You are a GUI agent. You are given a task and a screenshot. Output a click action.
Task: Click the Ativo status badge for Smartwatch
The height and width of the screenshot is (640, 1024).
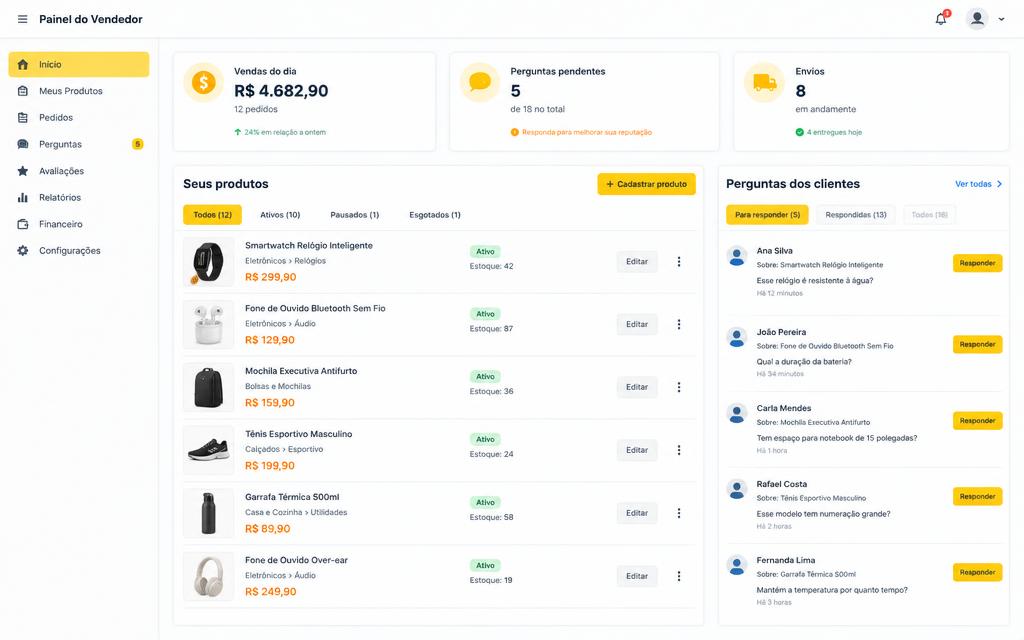[485, 251]
